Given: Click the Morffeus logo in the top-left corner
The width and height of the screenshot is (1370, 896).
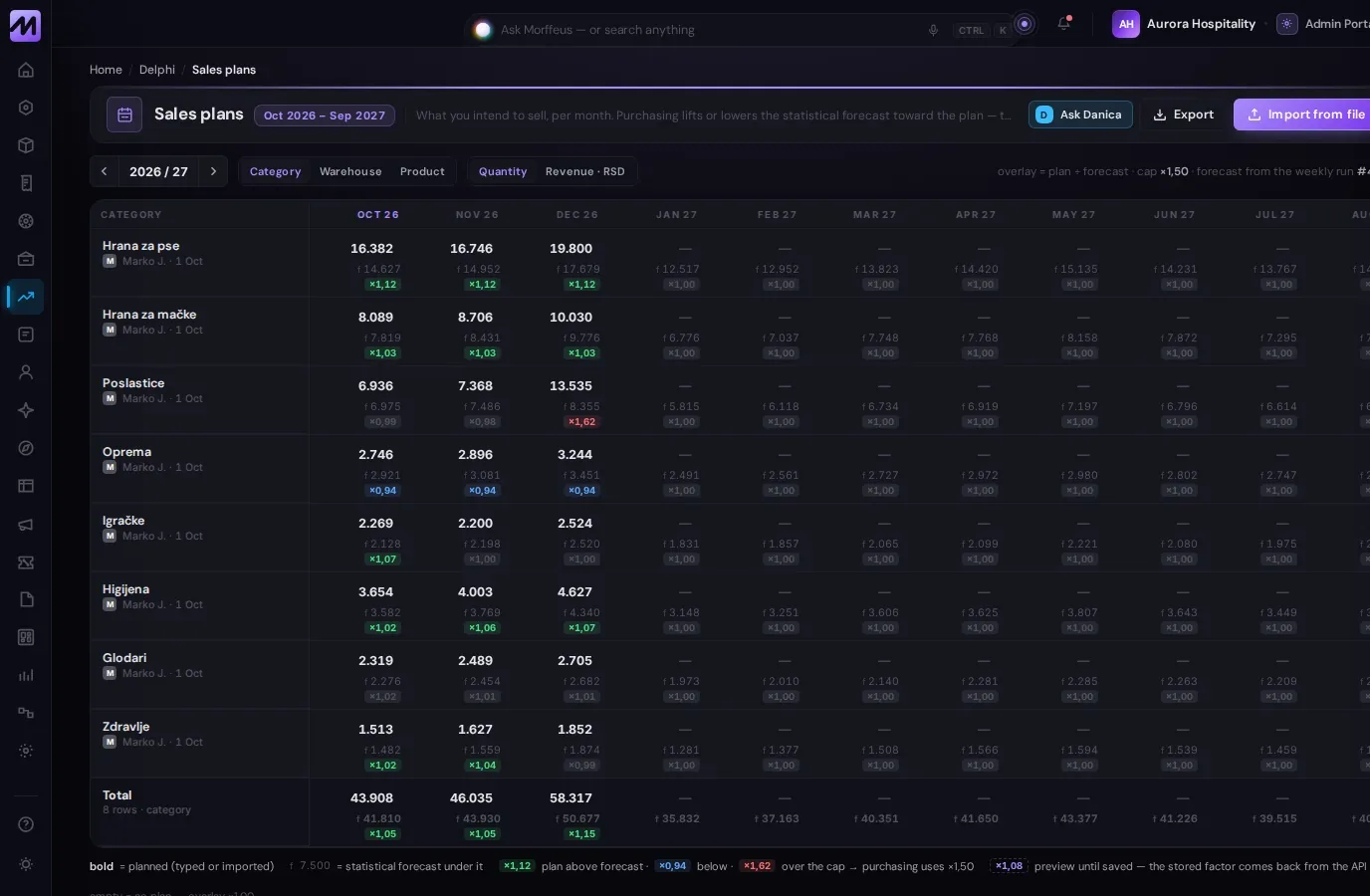Looking at the screenshot, I should pos(26,26).
